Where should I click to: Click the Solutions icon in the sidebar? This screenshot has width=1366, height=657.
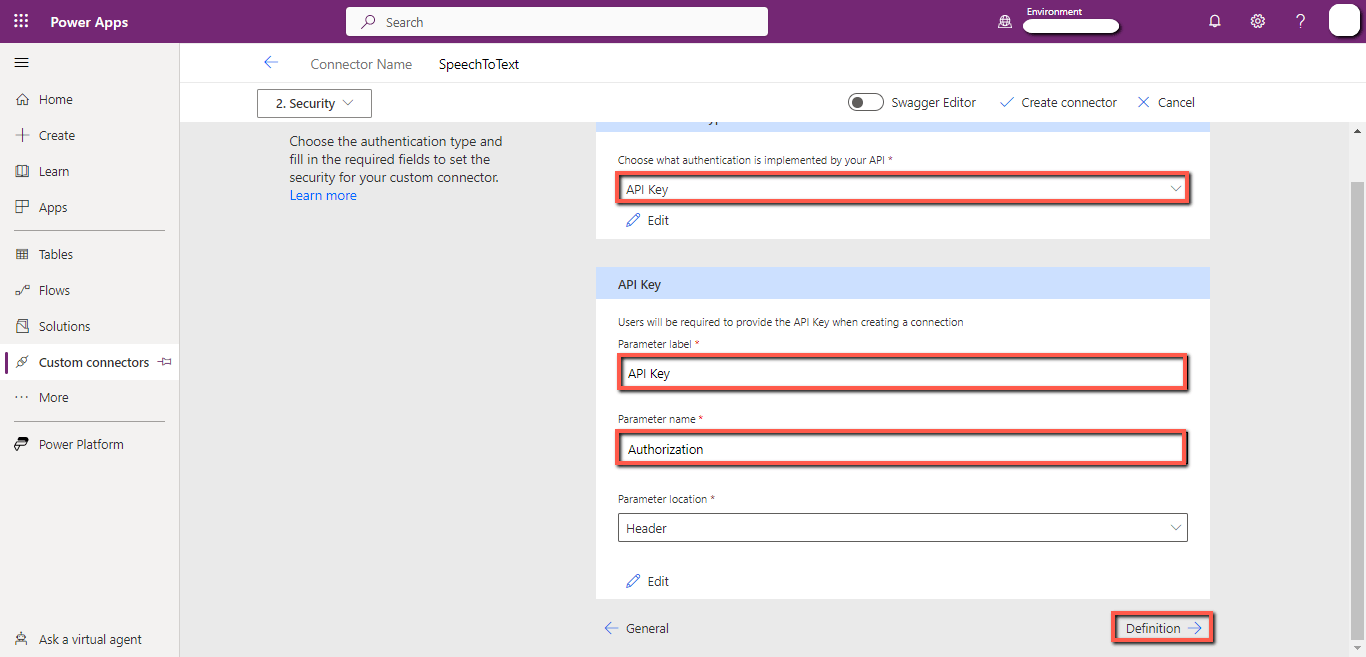coord(22,326)
